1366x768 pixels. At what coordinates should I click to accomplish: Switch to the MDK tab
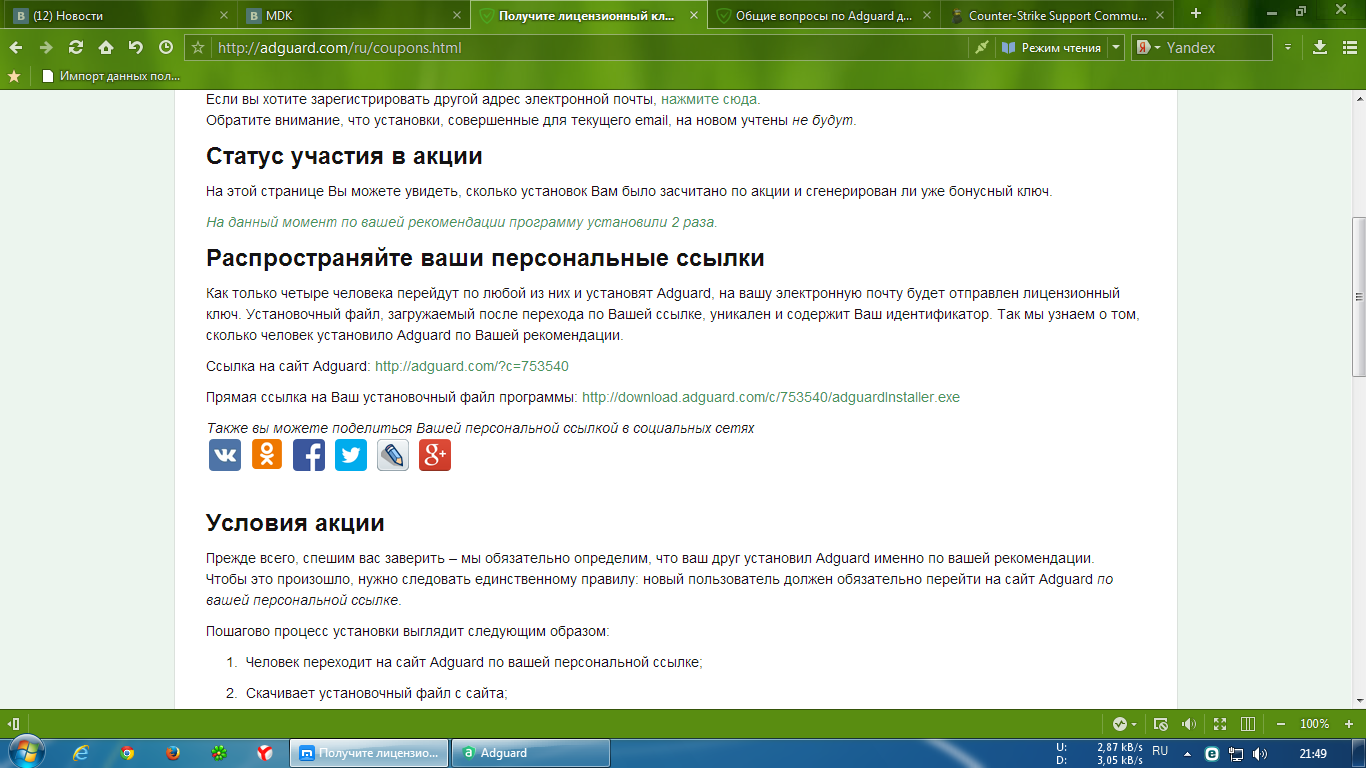tap(354, 15)
